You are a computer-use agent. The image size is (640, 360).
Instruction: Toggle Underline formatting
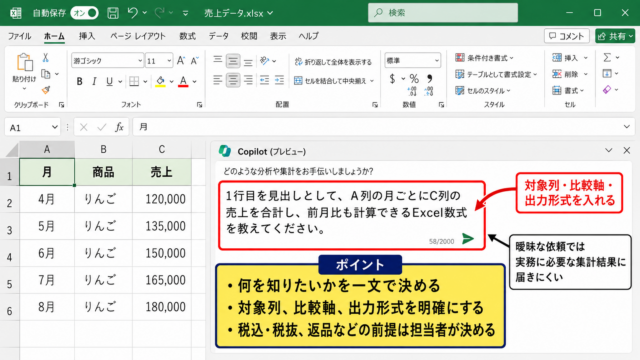109,81
